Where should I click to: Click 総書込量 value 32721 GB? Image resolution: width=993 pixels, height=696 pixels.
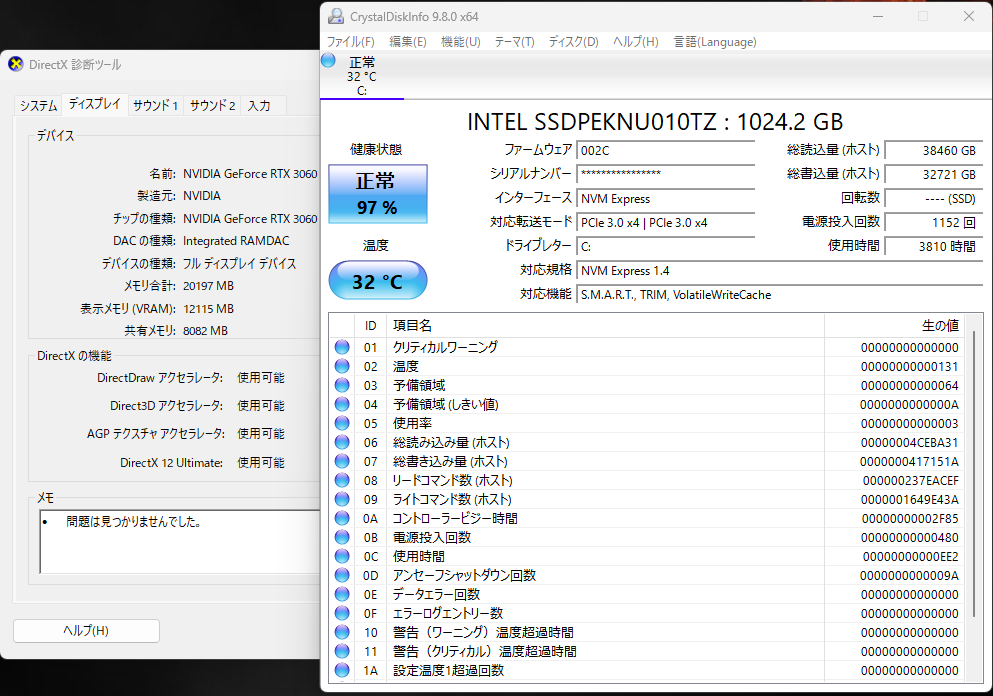(x=933, y=174)
